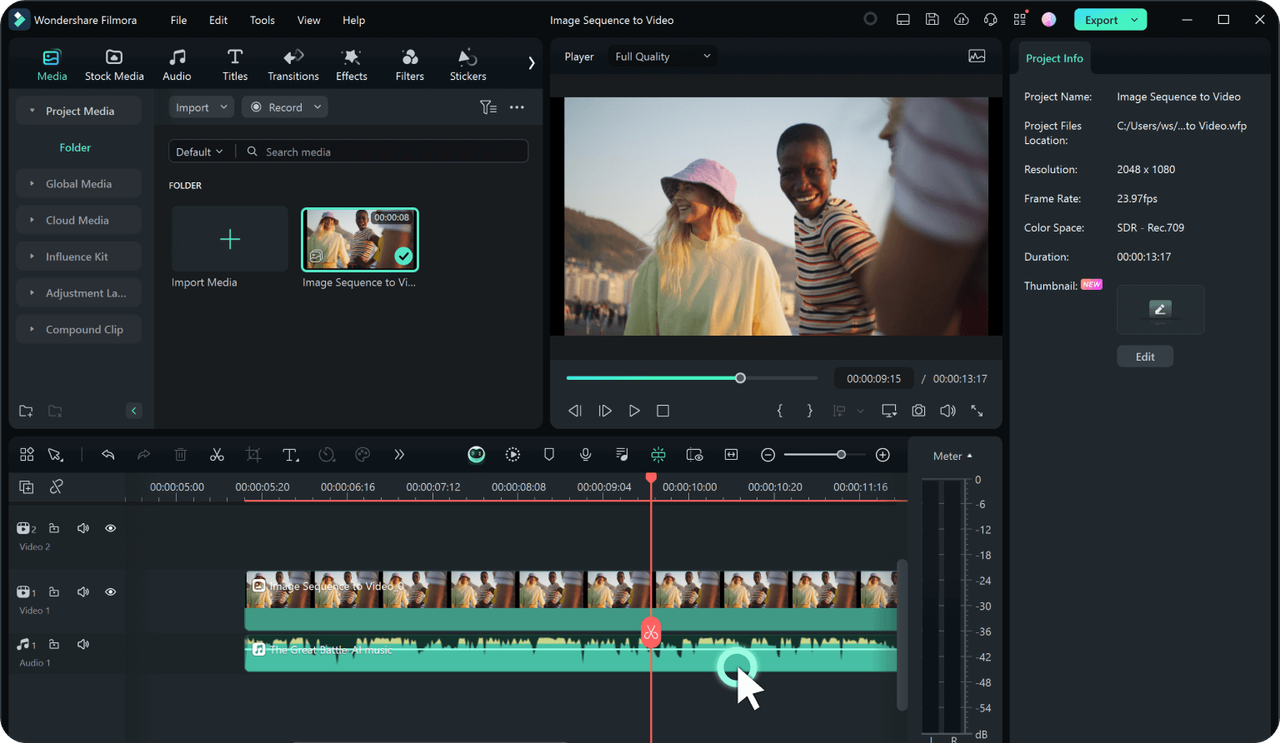The width and height of the screenshot is (1280, 743).
Task: Open the Text tool in timeline toolbar
Action: tap(290, 455)
